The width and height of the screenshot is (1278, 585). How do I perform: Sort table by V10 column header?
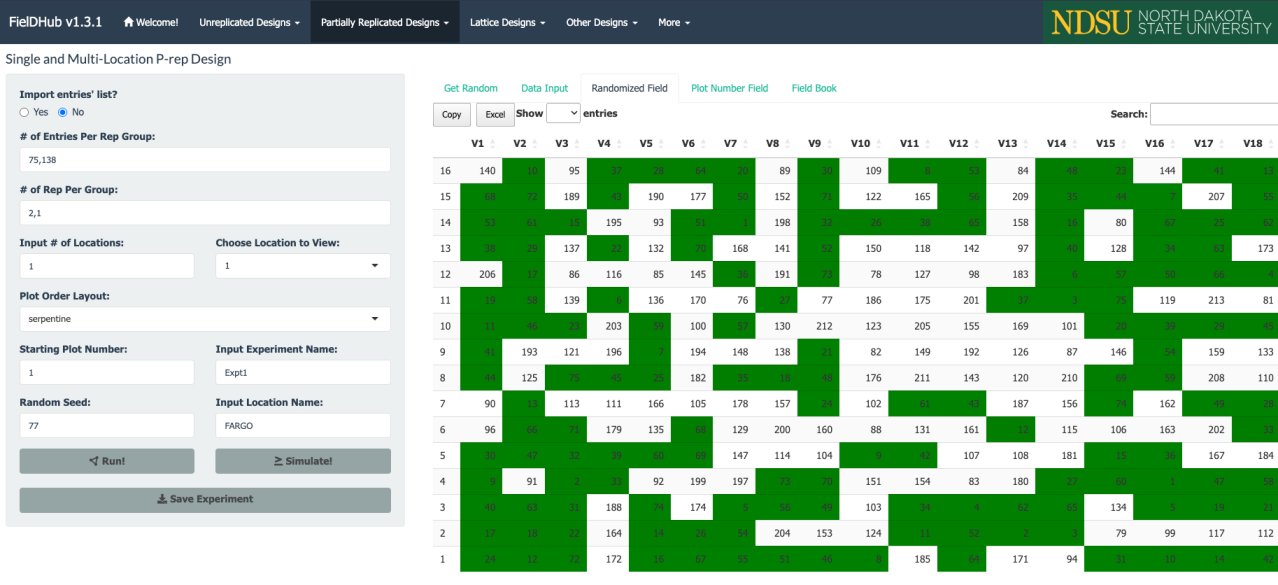pos(860,144)
